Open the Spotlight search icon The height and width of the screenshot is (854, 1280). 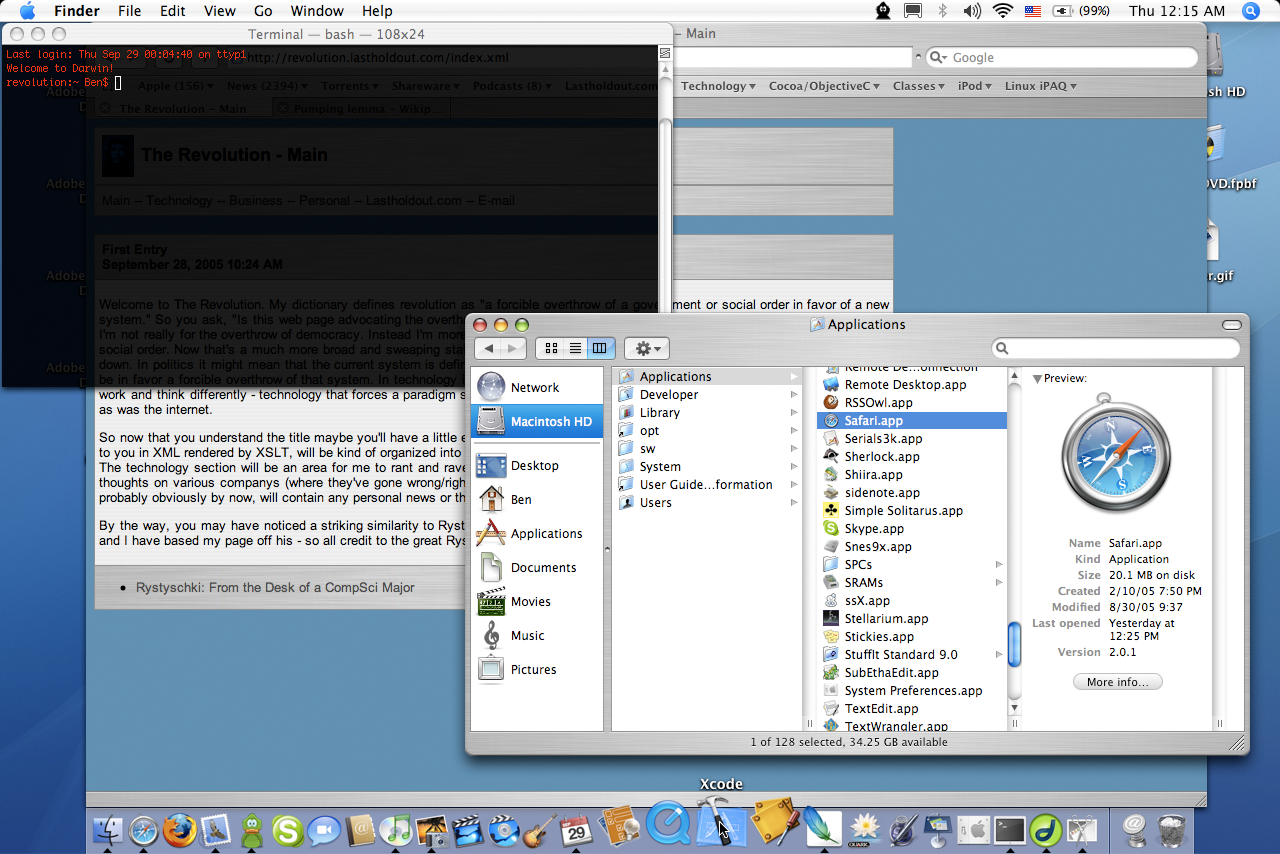[1250, 11]
